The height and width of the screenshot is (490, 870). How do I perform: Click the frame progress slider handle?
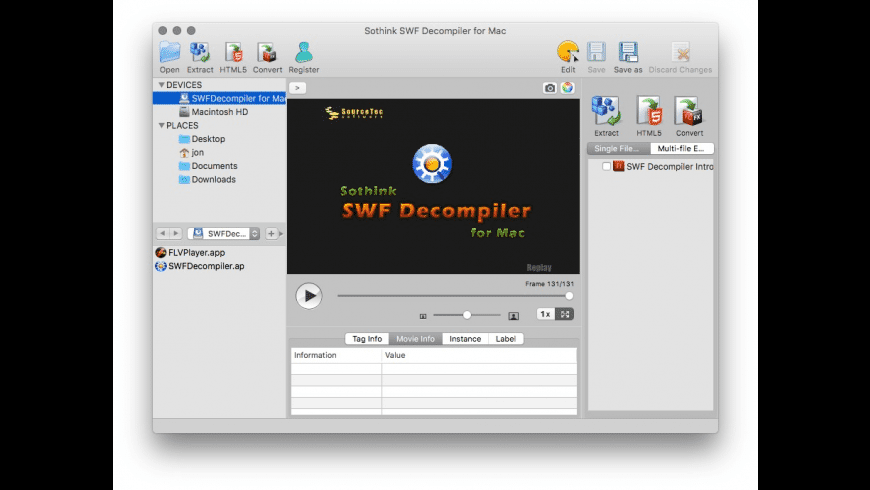coord(569,296)
